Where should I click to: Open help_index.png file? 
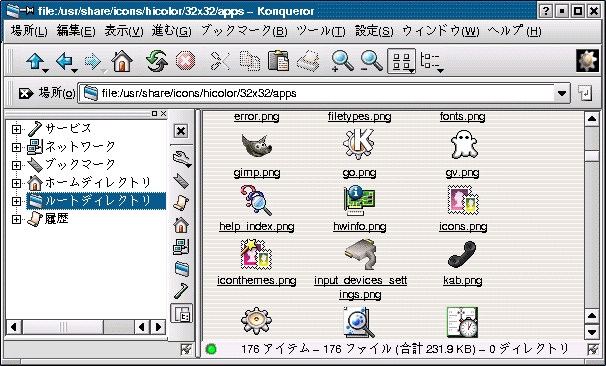click(x=257, y=208)
